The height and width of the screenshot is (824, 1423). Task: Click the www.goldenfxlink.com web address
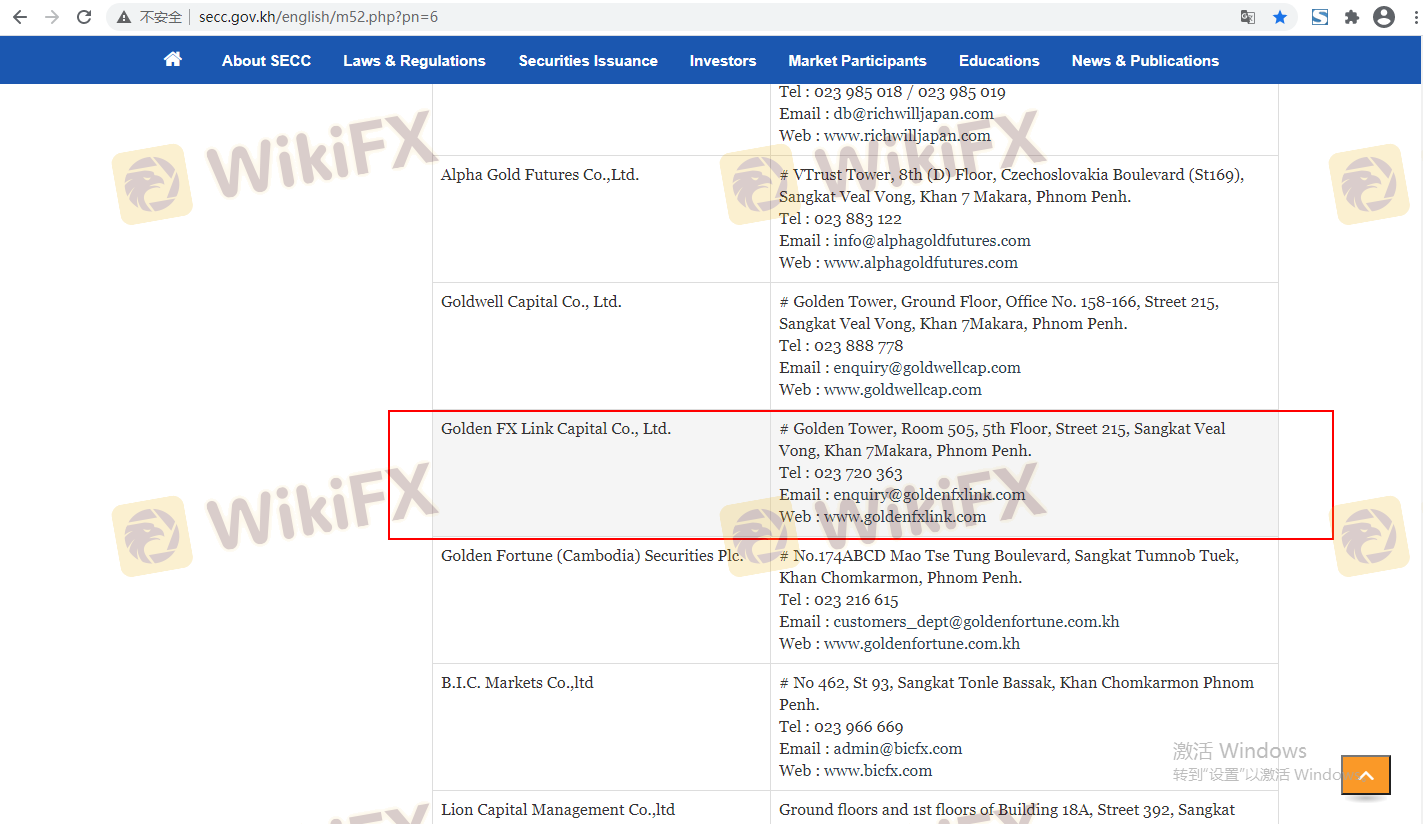tap(904, 517)
